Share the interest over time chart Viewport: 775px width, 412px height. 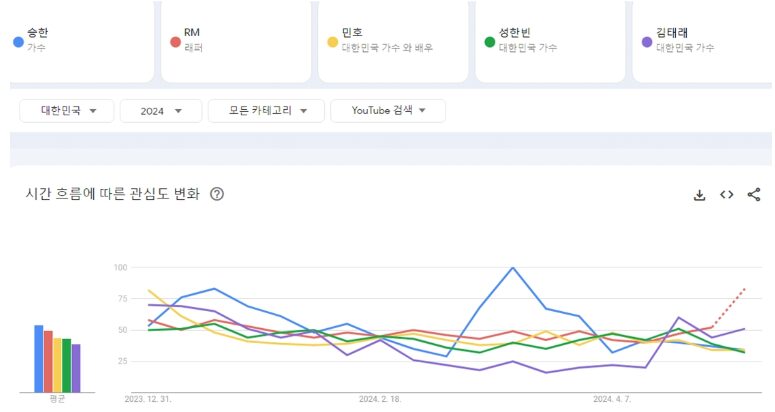(x=754, y=195)
